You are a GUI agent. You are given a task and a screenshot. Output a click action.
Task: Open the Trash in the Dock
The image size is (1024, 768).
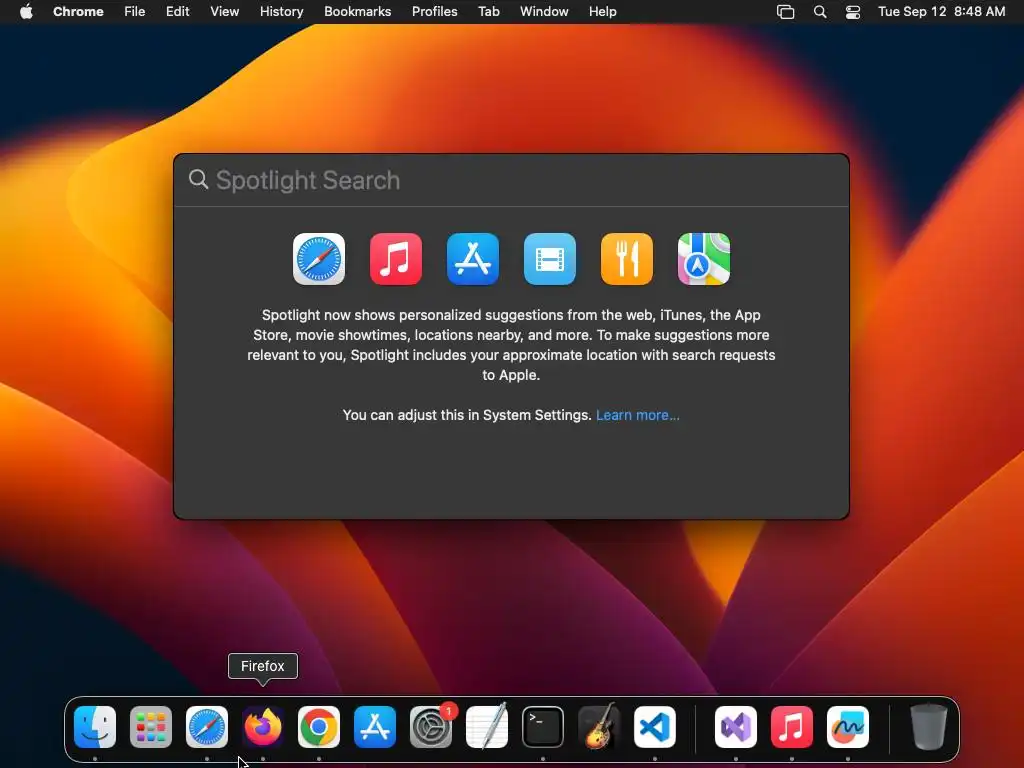click(929, 726)
